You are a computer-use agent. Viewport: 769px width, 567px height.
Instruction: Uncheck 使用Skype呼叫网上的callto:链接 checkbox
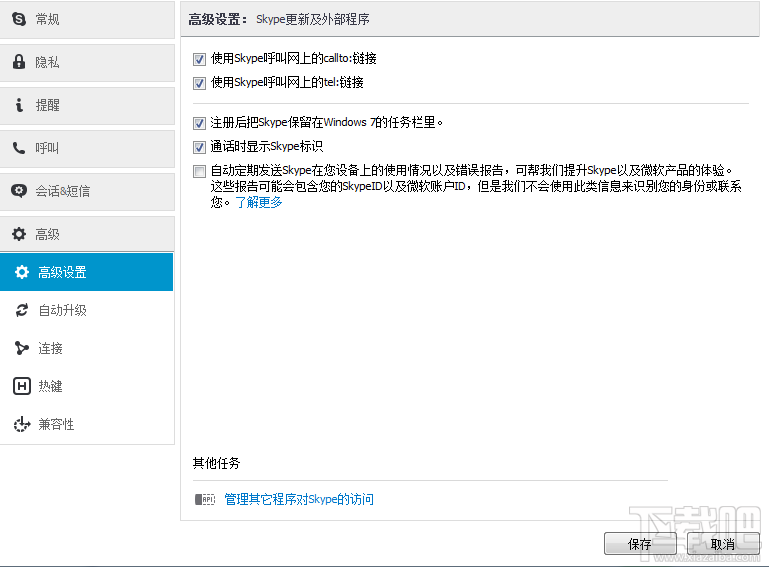(x=199, y=59)
